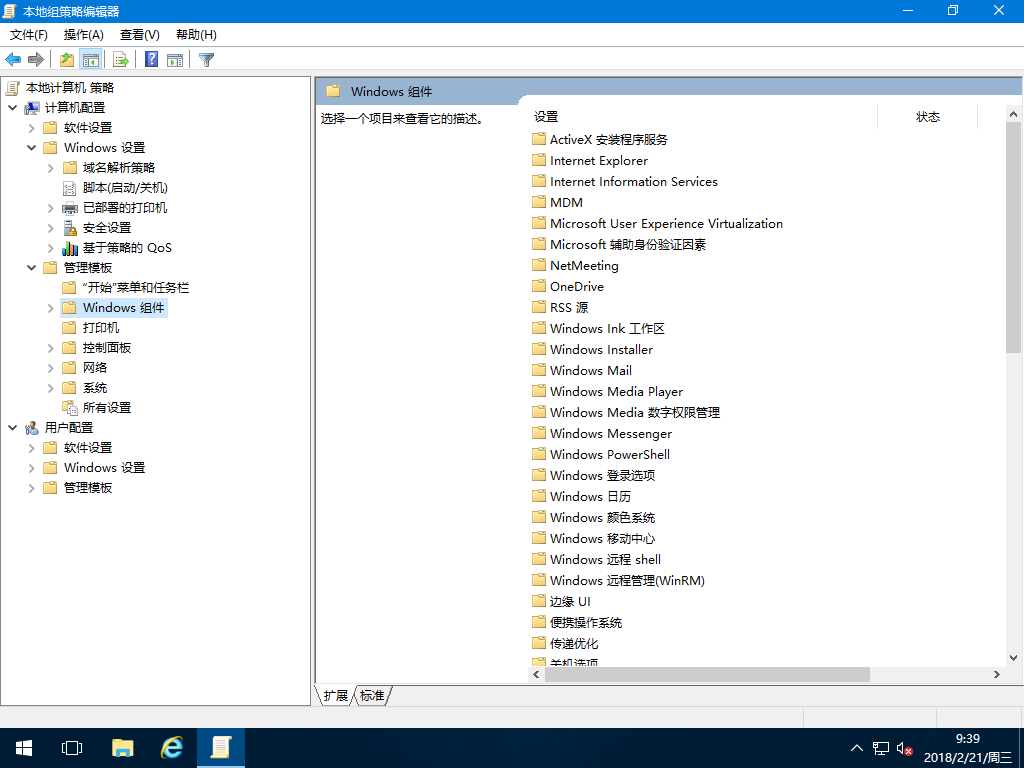Screen dimensions: 1024x768
Task: Click the up one level folder icon
Action: (66, 59)
